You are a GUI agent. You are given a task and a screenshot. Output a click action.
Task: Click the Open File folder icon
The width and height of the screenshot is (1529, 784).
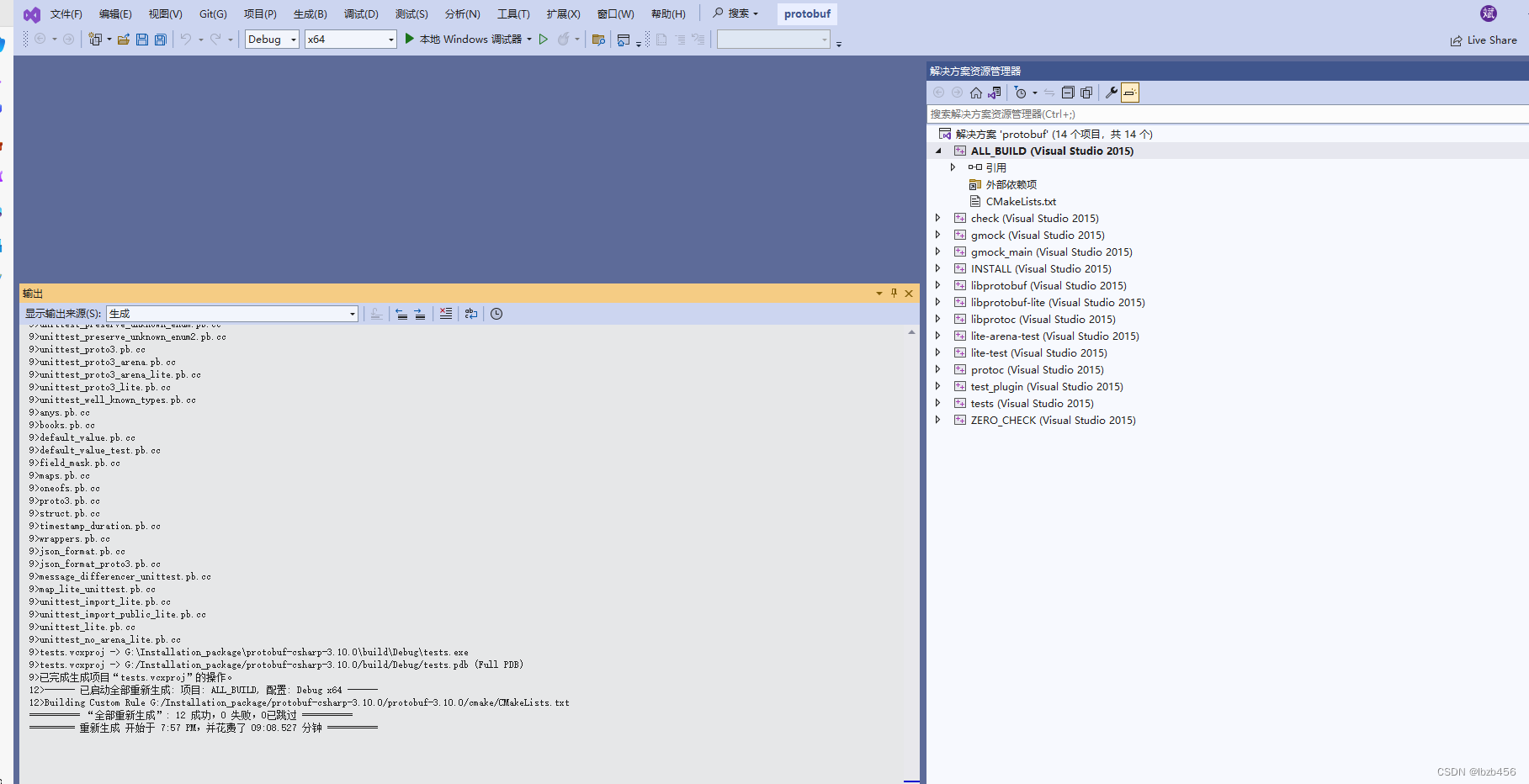124,40
